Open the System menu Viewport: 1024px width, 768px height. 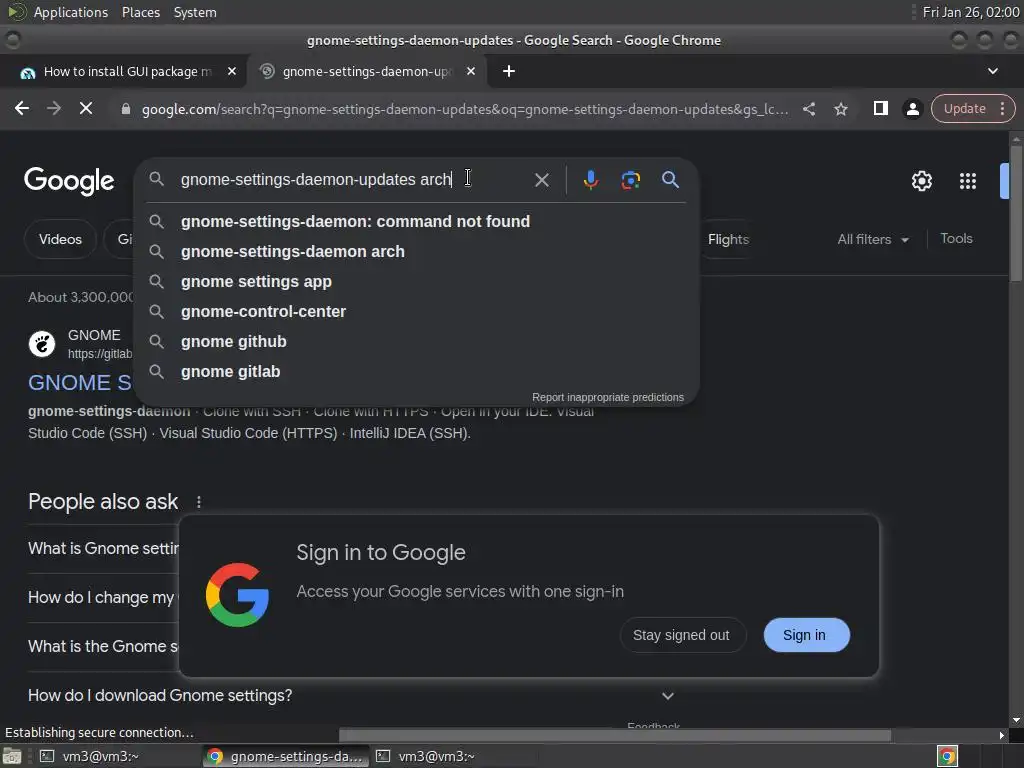195,12
